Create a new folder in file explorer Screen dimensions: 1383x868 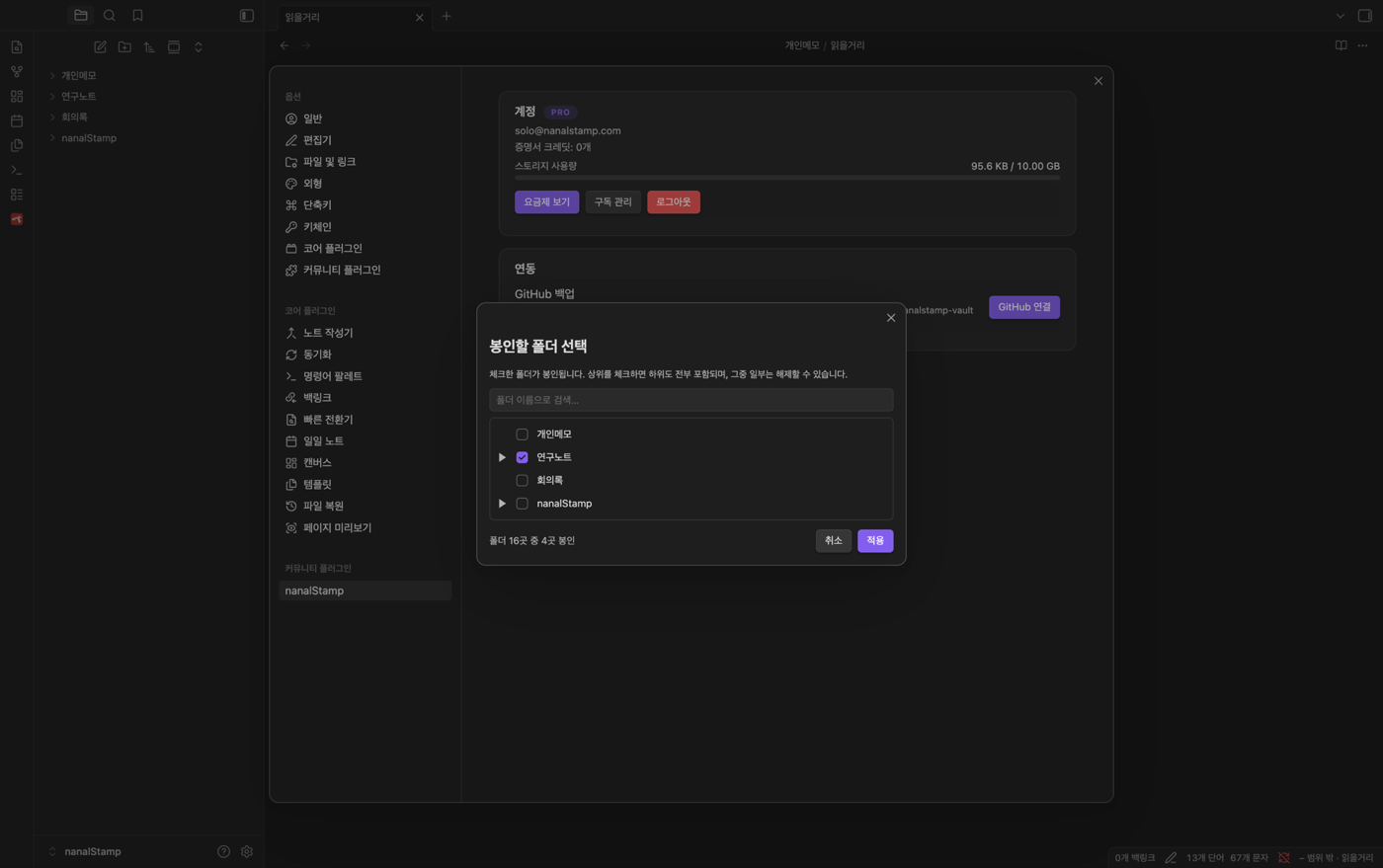point(124,47)
